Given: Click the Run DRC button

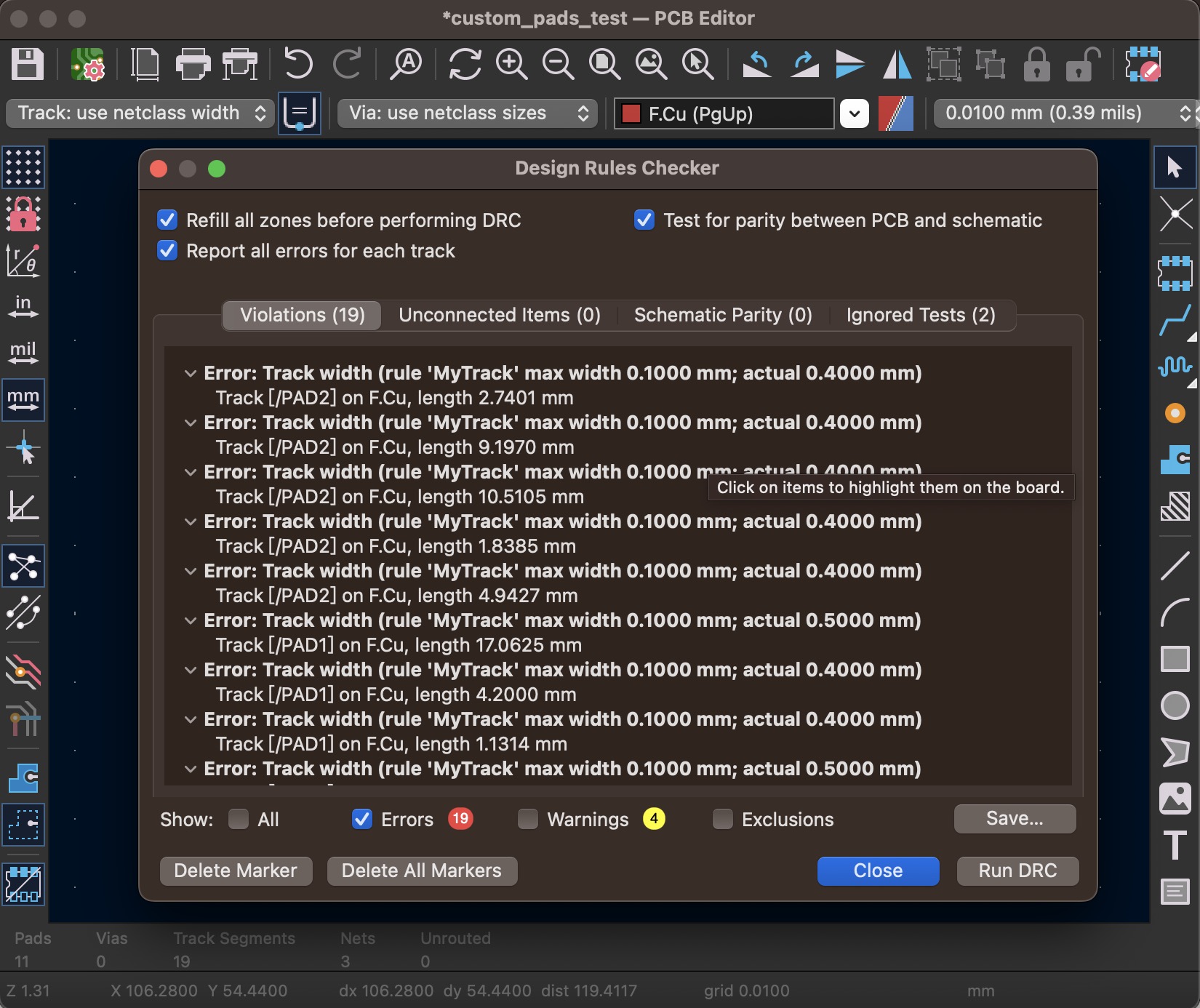Looking at the screenshot, I should (1017, 871).
